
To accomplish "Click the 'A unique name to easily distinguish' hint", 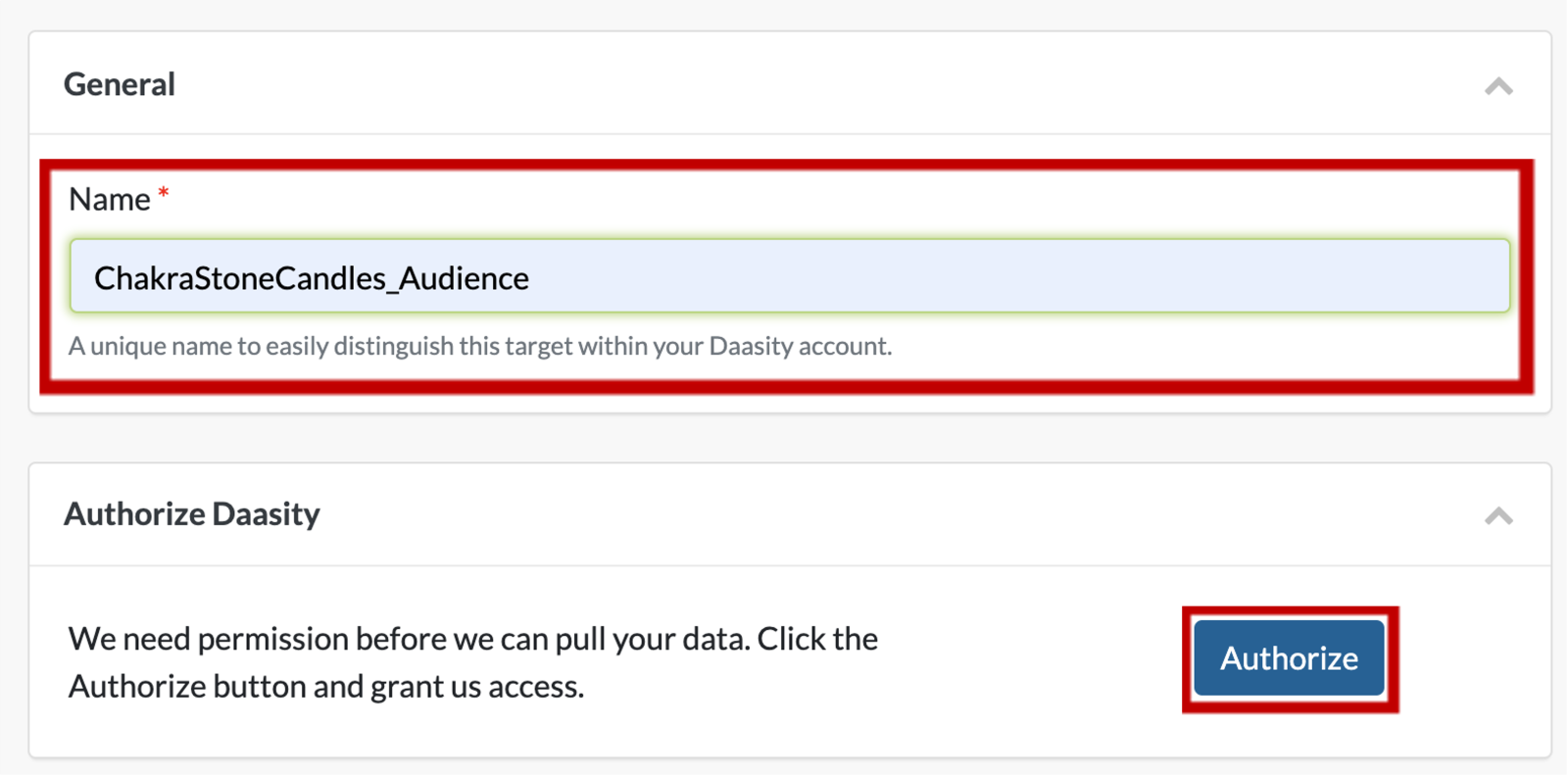I will [x=480, y=346].
